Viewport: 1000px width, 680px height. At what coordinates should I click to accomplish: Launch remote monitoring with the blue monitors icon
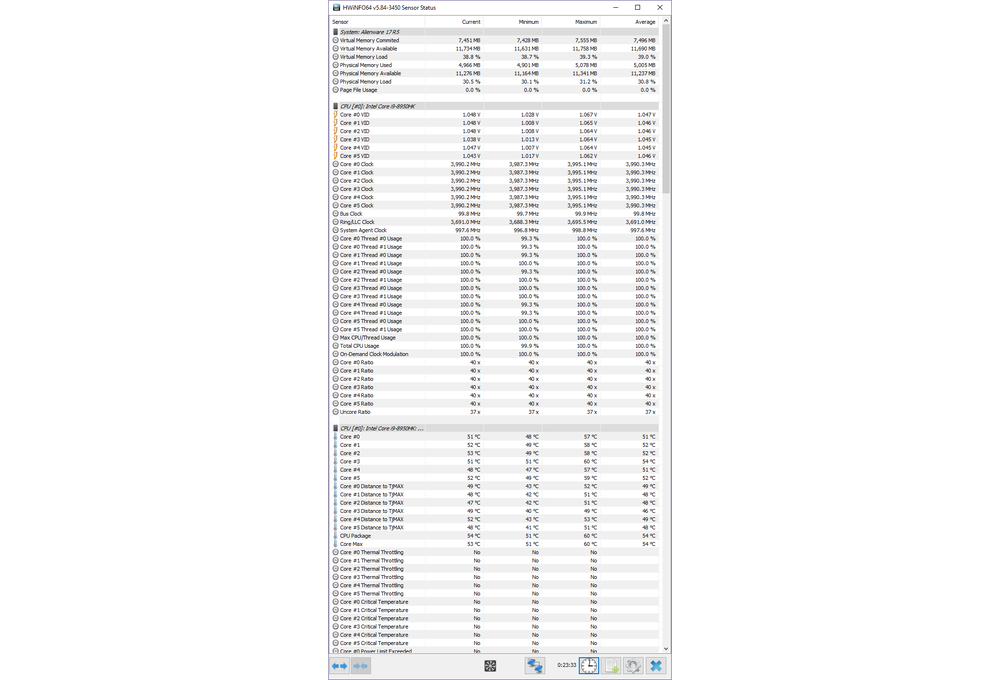[536, 664]
